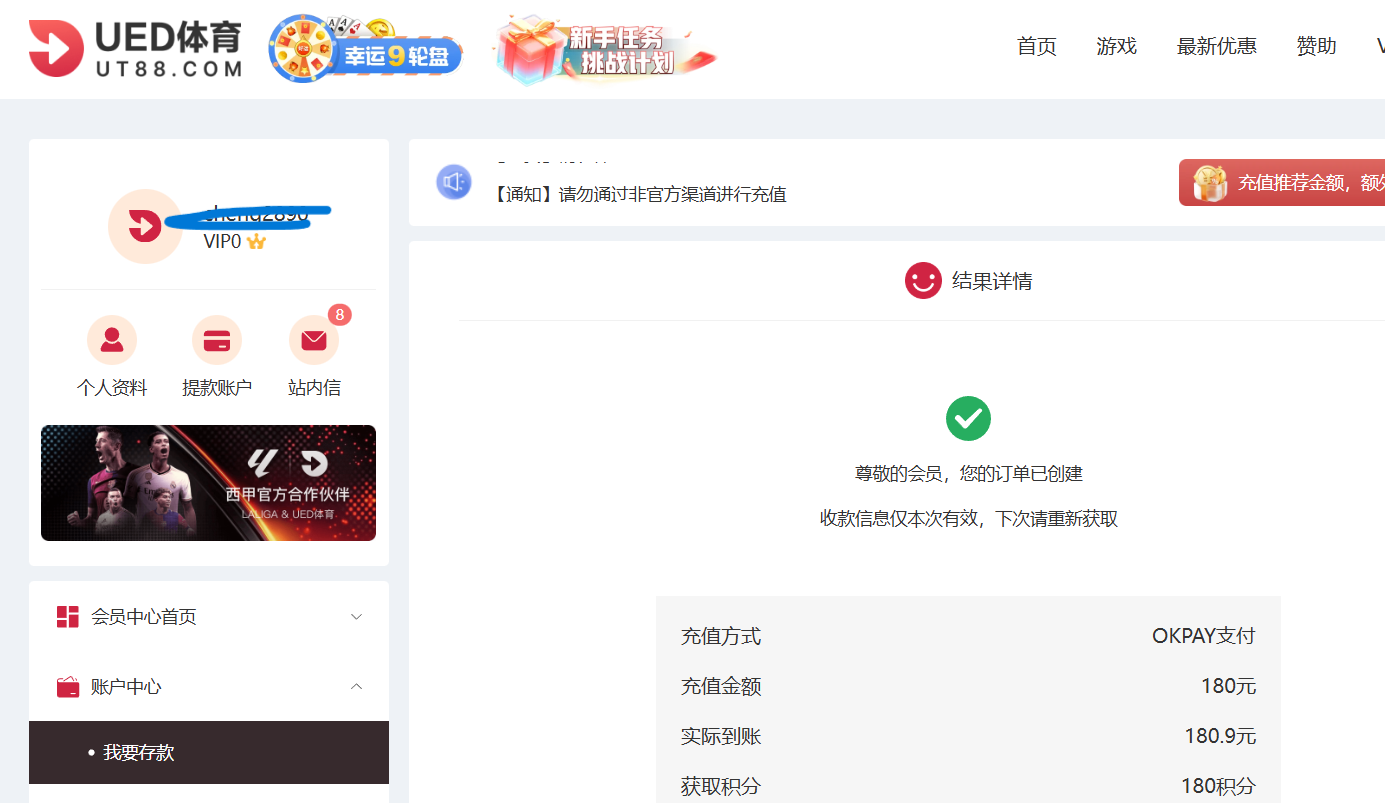Open 赞助 in top navigation
Image resolution: width=1385 pixels, height=803 pixels.
click(1316, 46)
